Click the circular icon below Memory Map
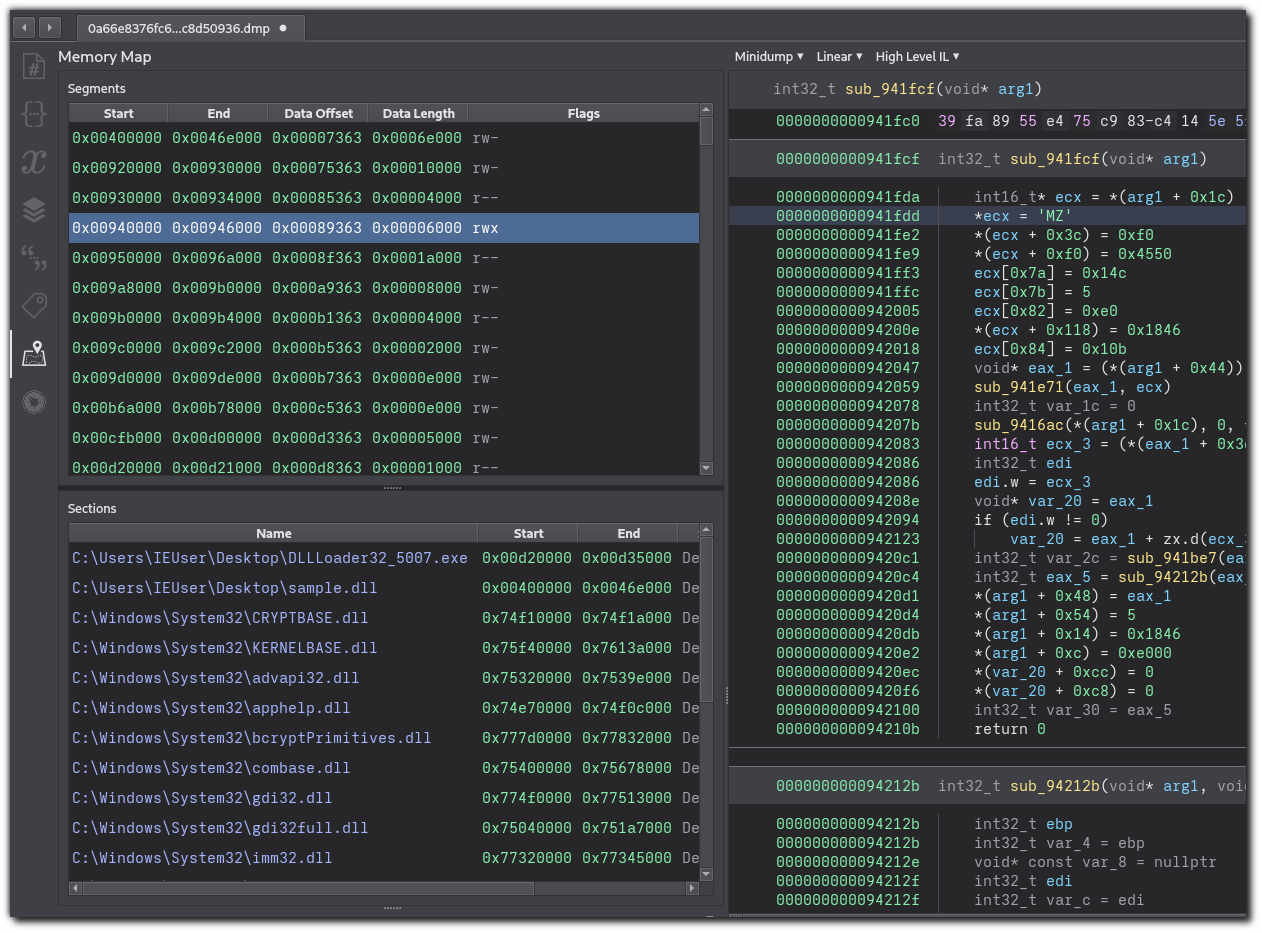This screenshot has height=933, width=1262. point(33,401)
